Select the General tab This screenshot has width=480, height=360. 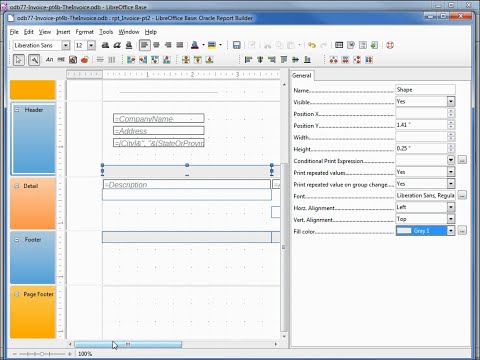point(302,76)
